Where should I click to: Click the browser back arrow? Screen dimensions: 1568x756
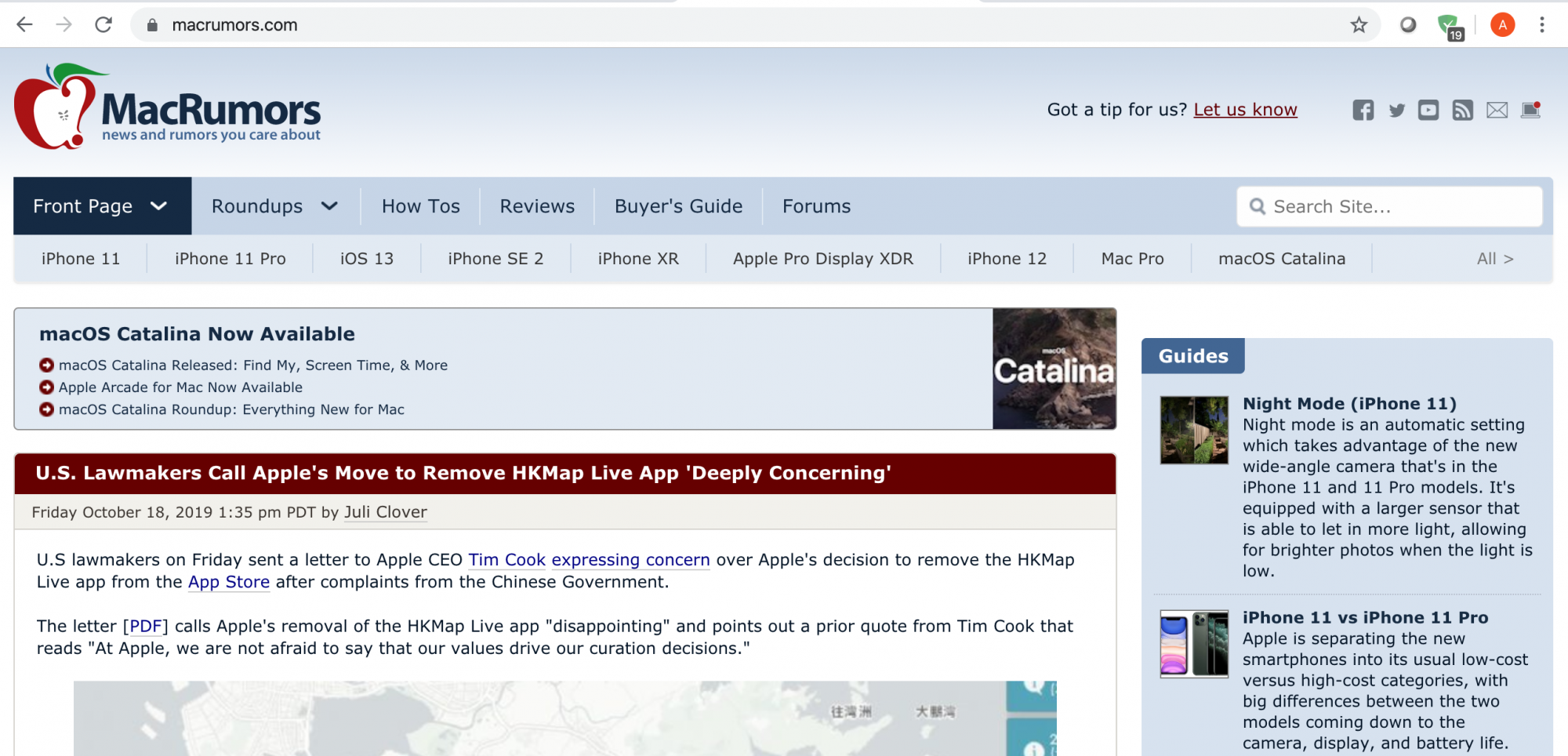(24, 25)
